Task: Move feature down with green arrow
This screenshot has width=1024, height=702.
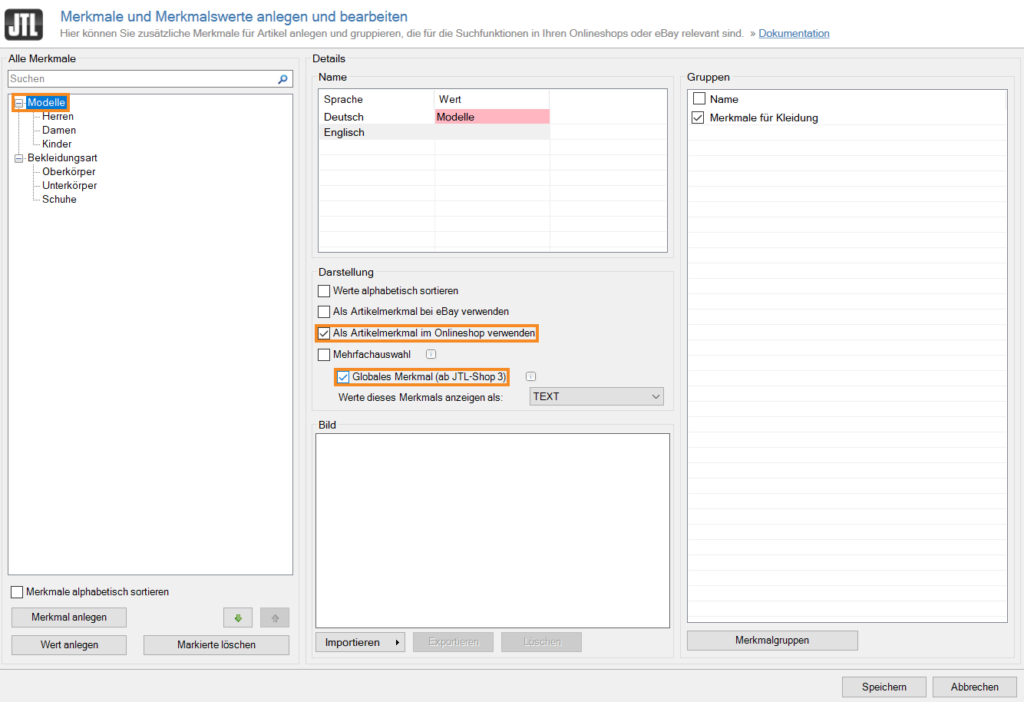Action: [238, 617]
